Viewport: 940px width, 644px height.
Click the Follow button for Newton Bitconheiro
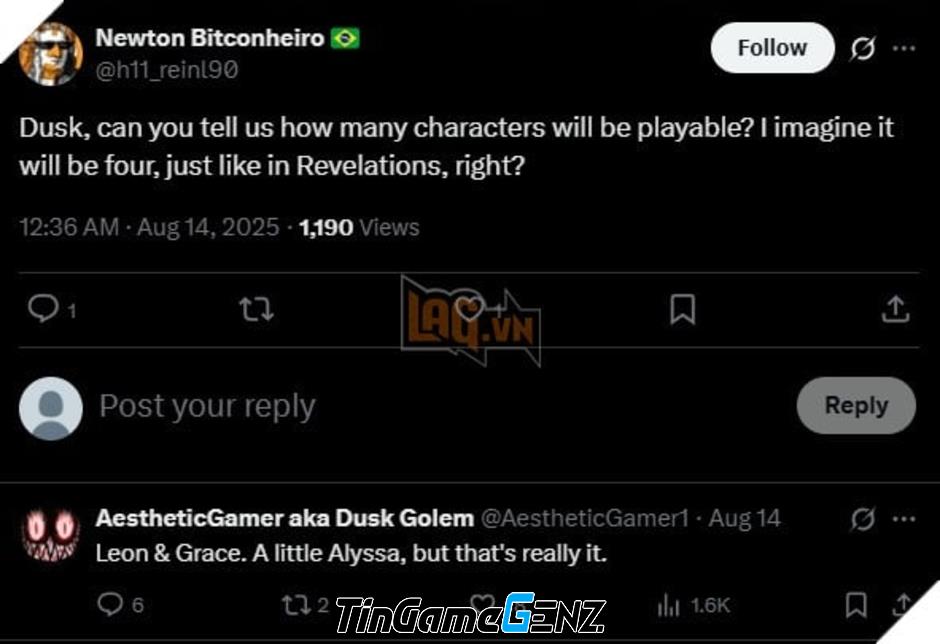point(772,48)
